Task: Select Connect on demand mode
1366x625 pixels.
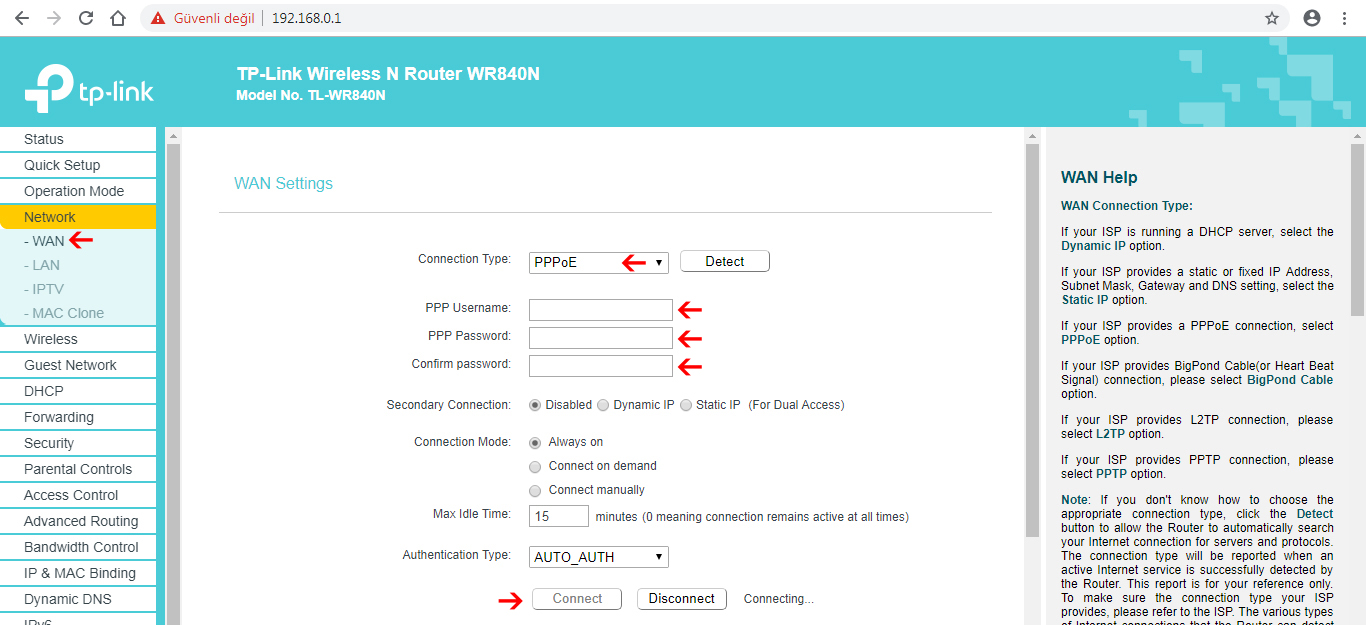Action: 535,466
